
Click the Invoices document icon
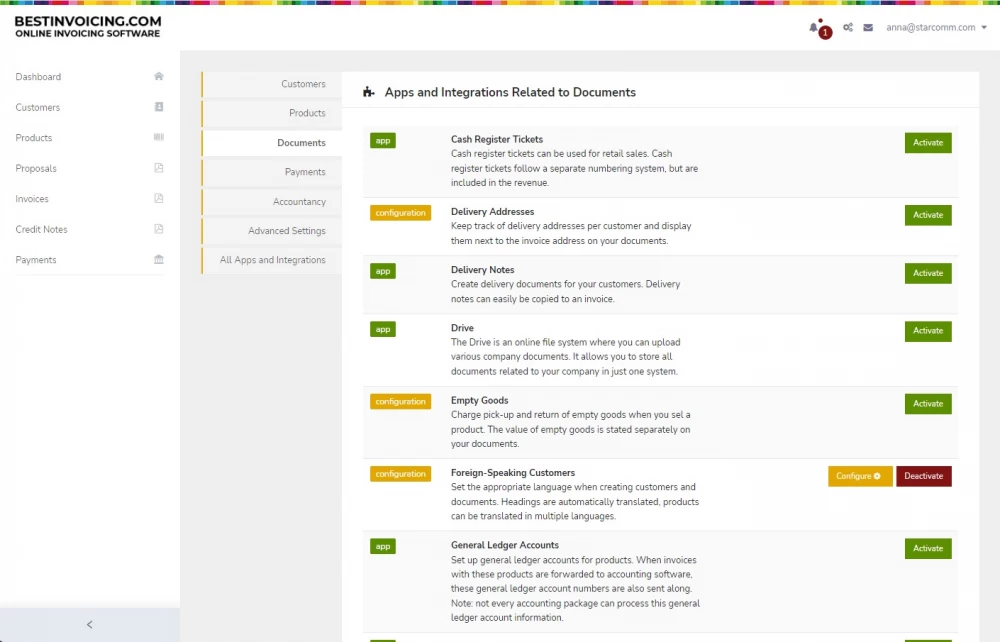click(x=159, y=199)
